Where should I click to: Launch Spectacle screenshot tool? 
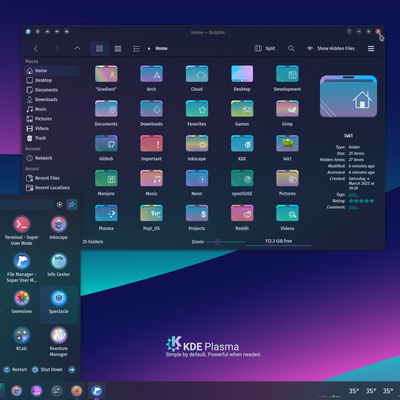coord(59,304)
